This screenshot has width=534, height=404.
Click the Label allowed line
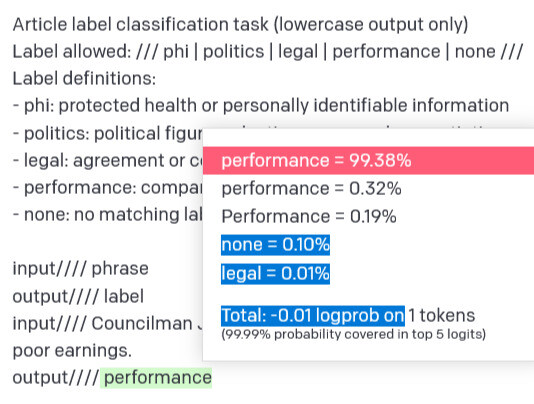pyautogui.click(x=268, y=52)
